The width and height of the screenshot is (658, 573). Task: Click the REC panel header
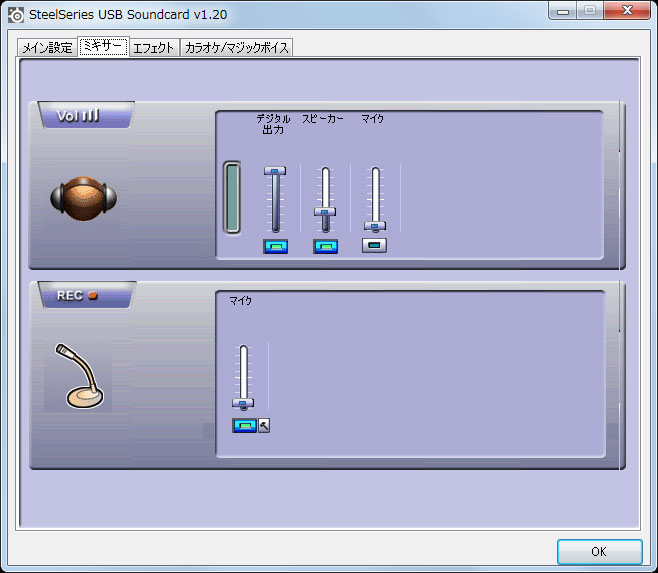click(87, 295)
